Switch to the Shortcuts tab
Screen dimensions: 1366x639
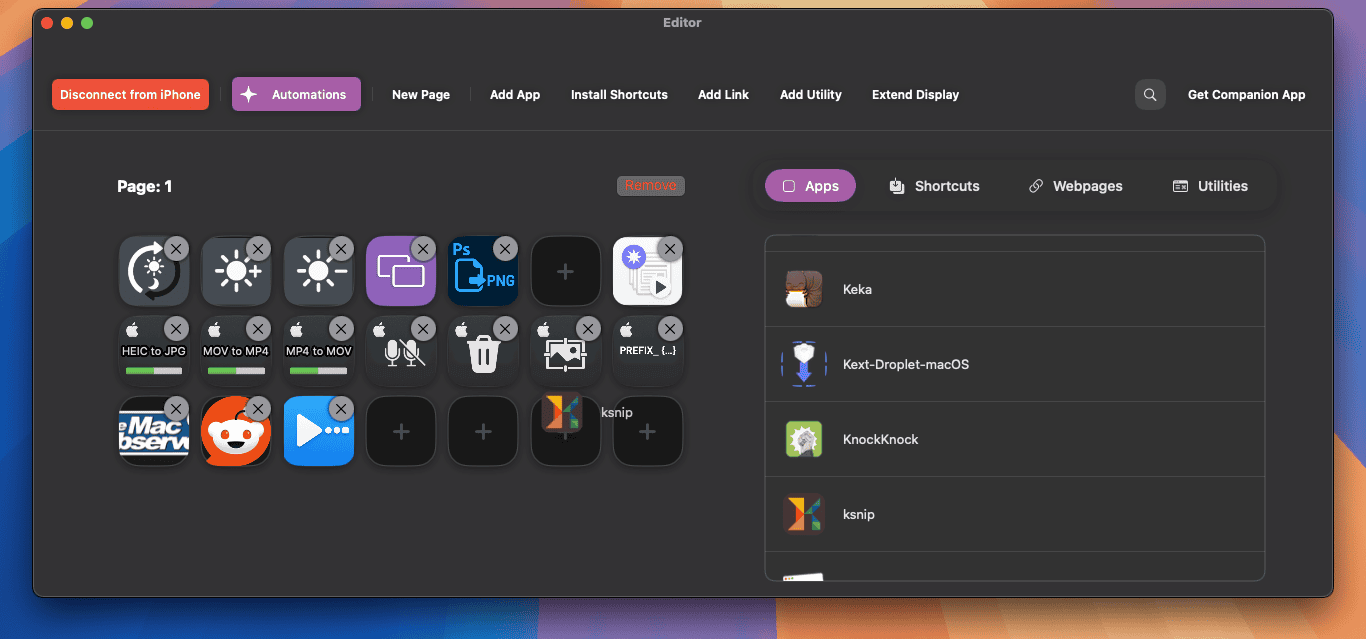(934, 185)
